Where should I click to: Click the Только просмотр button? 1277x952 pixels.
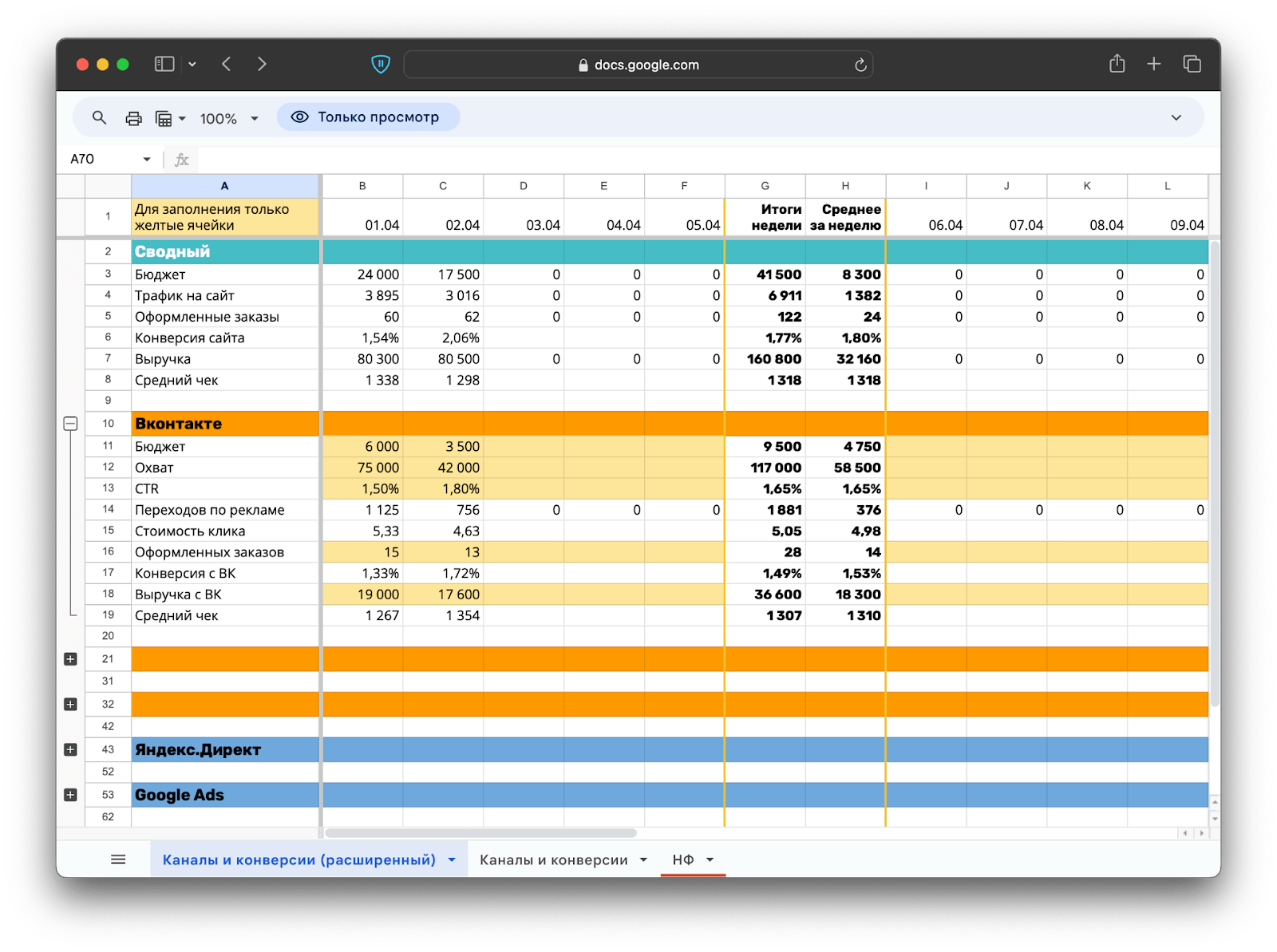pyautogui.click(x=368, y=117)
